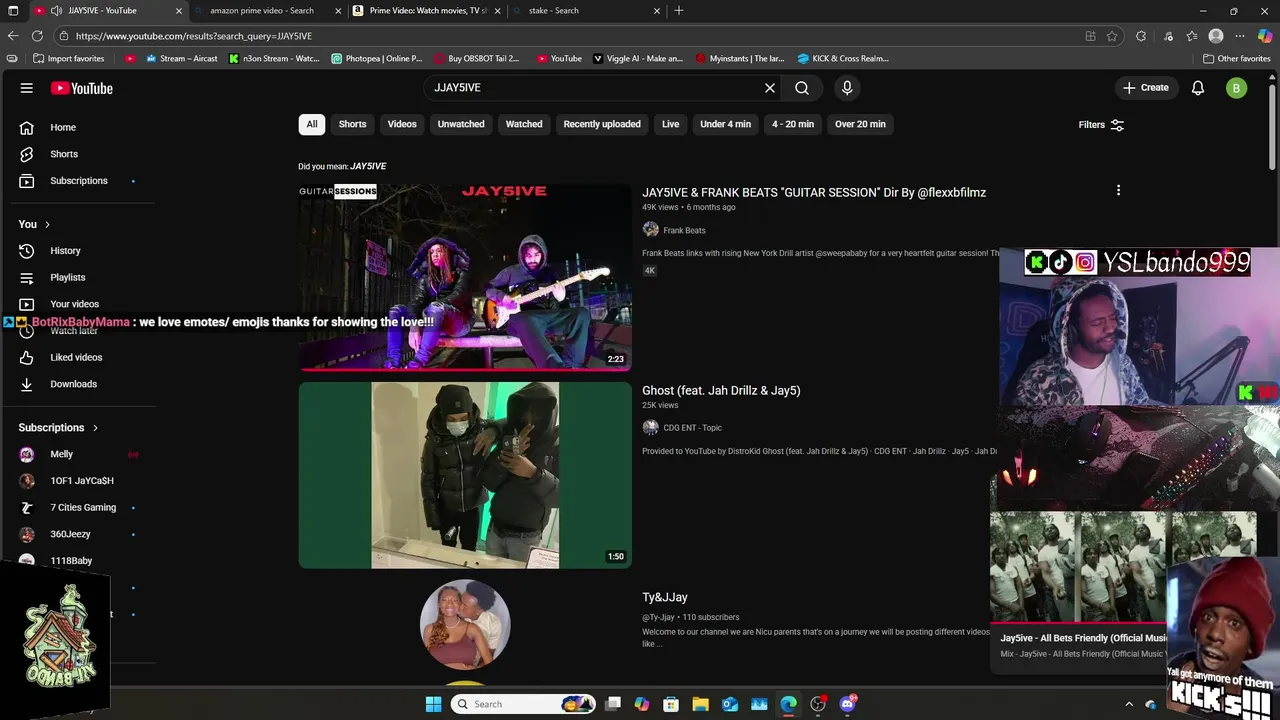Image resolution: width=1280 pixels, height=720 pixels.
Task: Expand Subscriptions section header
Action: click(58, 428)
